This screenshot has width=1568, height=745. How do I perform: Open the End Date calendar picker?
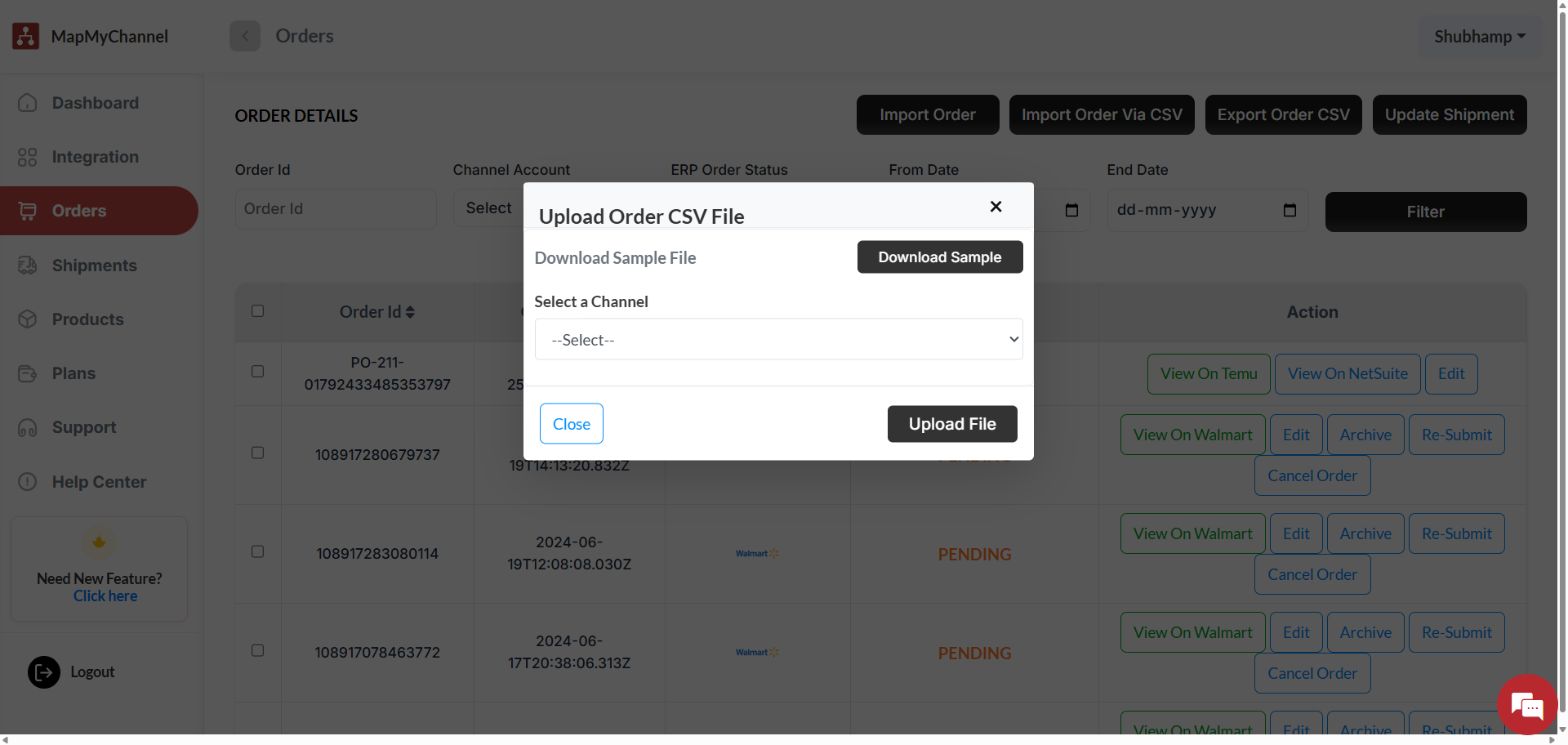[x=1290, y=210]
